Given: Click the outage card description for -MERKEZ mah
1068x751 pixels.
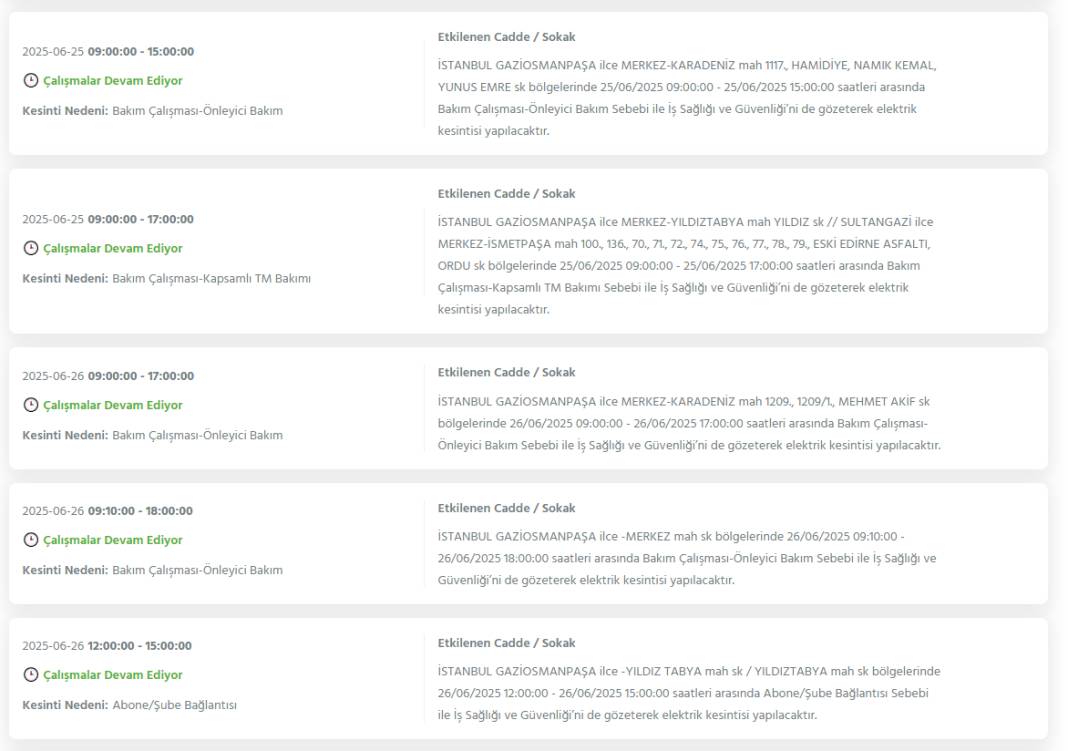Looking at the screenshot, I should point(687,558).
